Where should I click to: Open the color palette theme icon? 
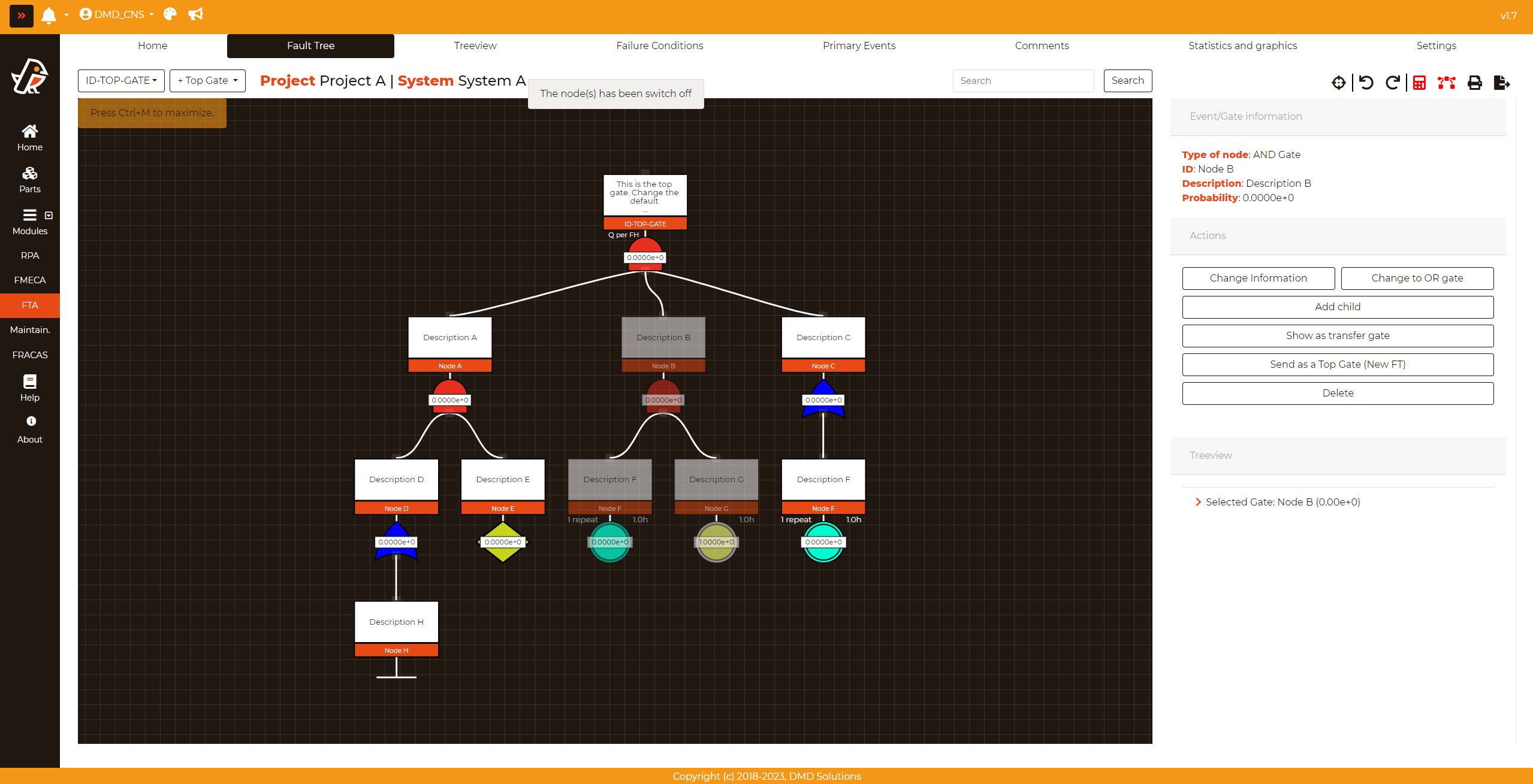click(x=170, y=14)
